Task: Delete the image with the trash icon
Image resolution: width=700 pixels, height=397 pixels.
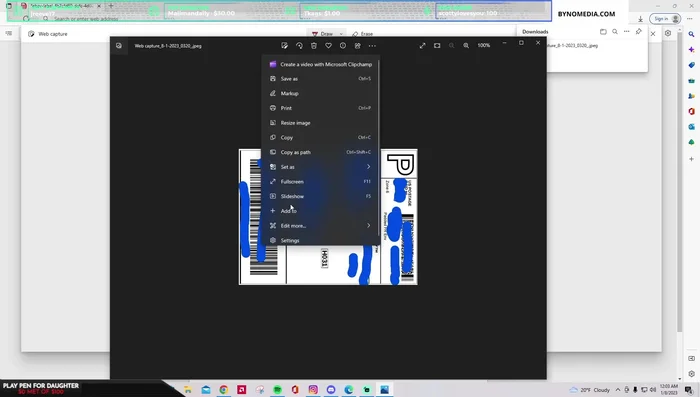Action: coord(314,46)
